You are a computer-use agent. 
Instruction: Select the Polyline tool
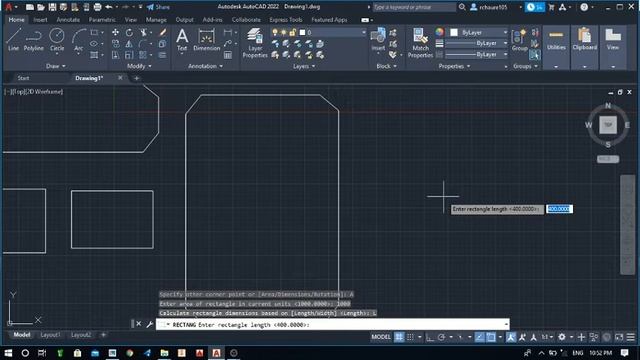(33, 40)
